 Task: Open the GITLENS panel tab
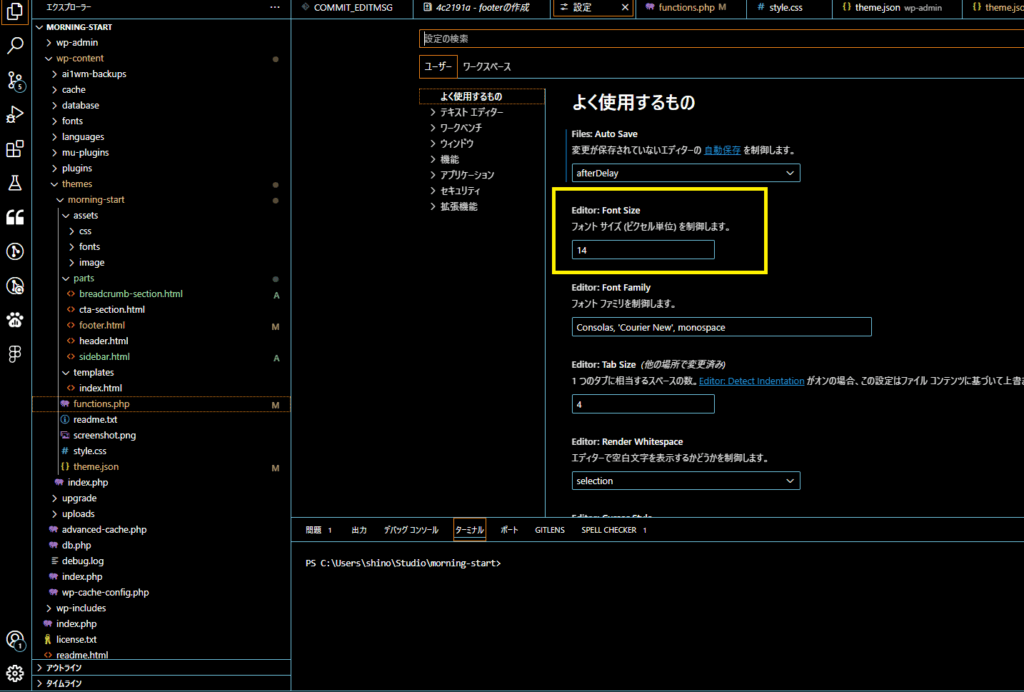[x=549, y=530]
